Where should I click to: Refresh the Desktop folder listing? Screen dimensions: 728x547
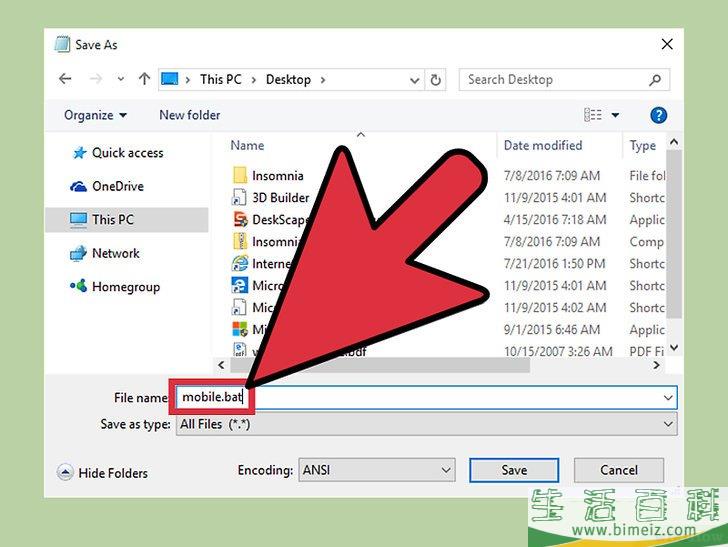click(x=436, y=80)
